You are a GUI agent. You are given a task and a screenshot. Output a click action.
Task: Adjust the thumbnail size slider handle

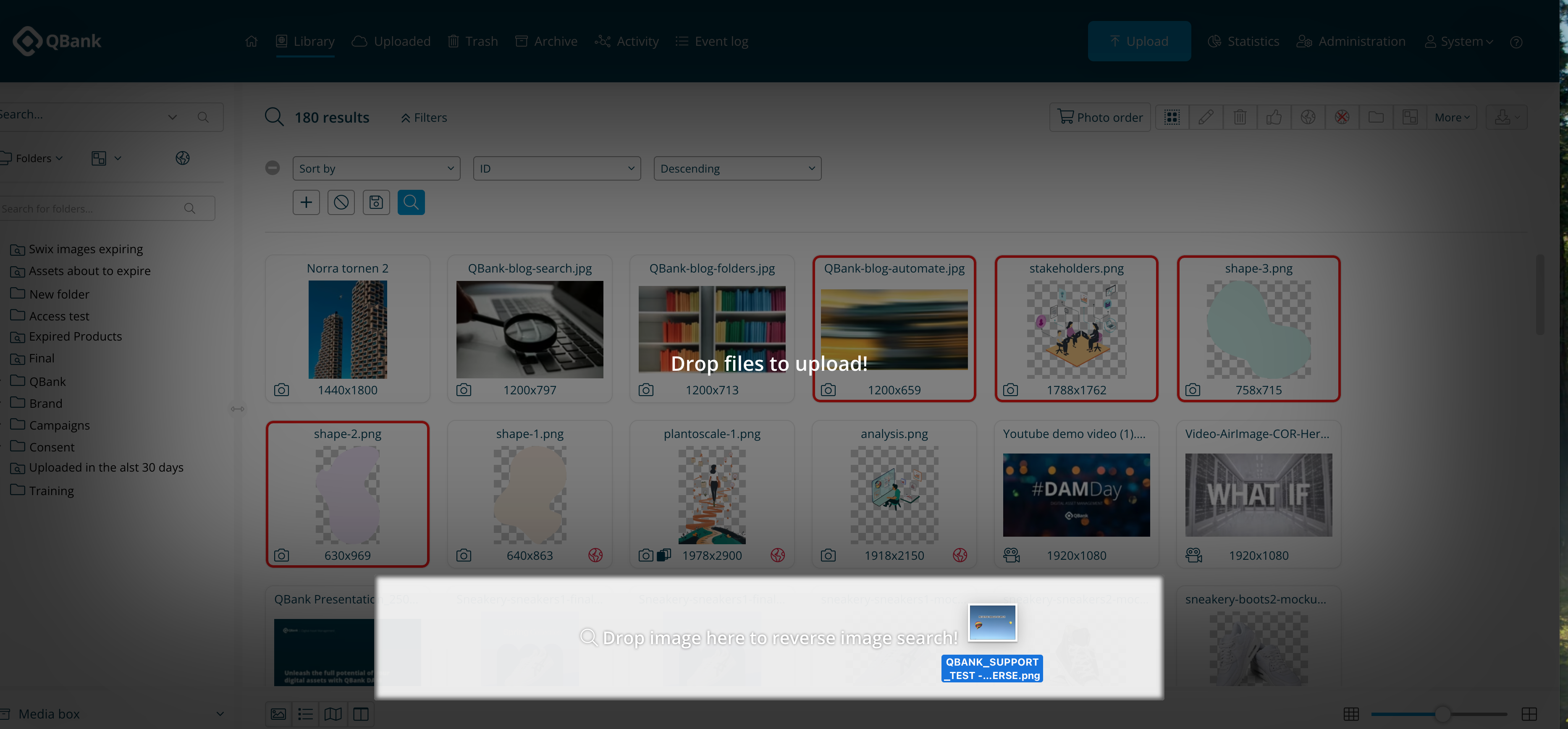pyautogui.click(x=1442, y=714)
